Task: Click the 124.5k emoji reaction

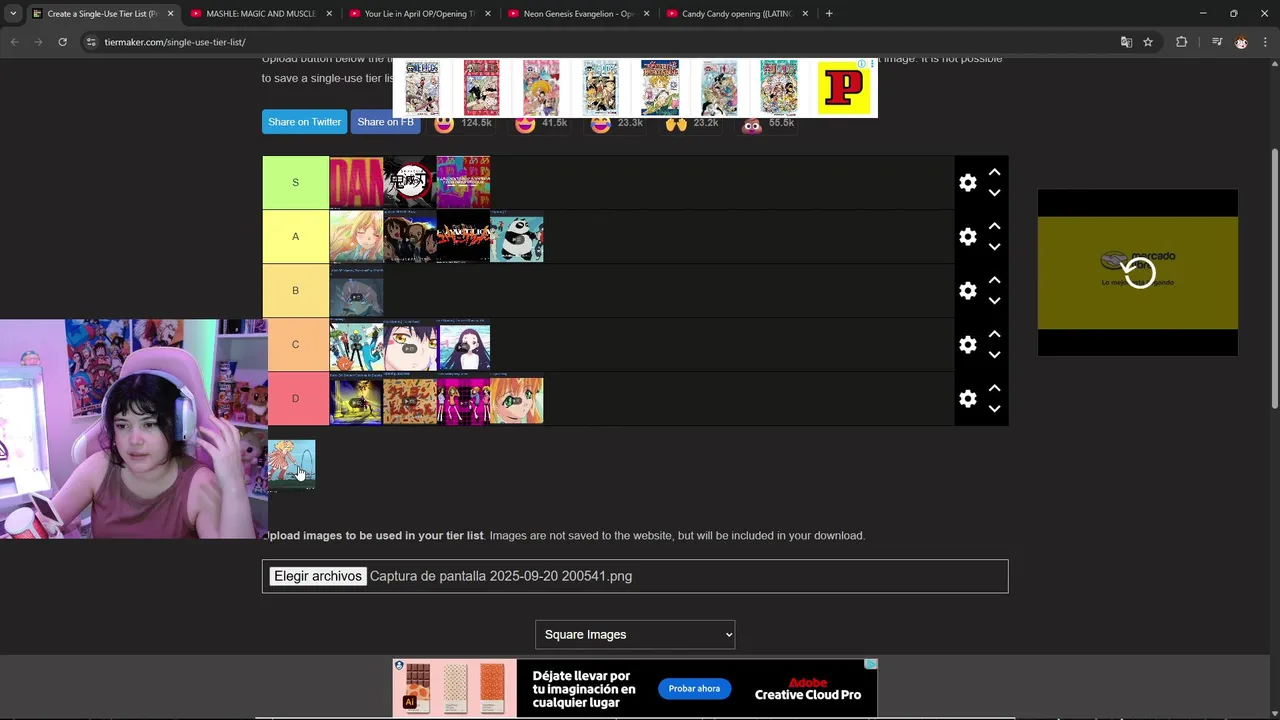Action: [462, 123]
